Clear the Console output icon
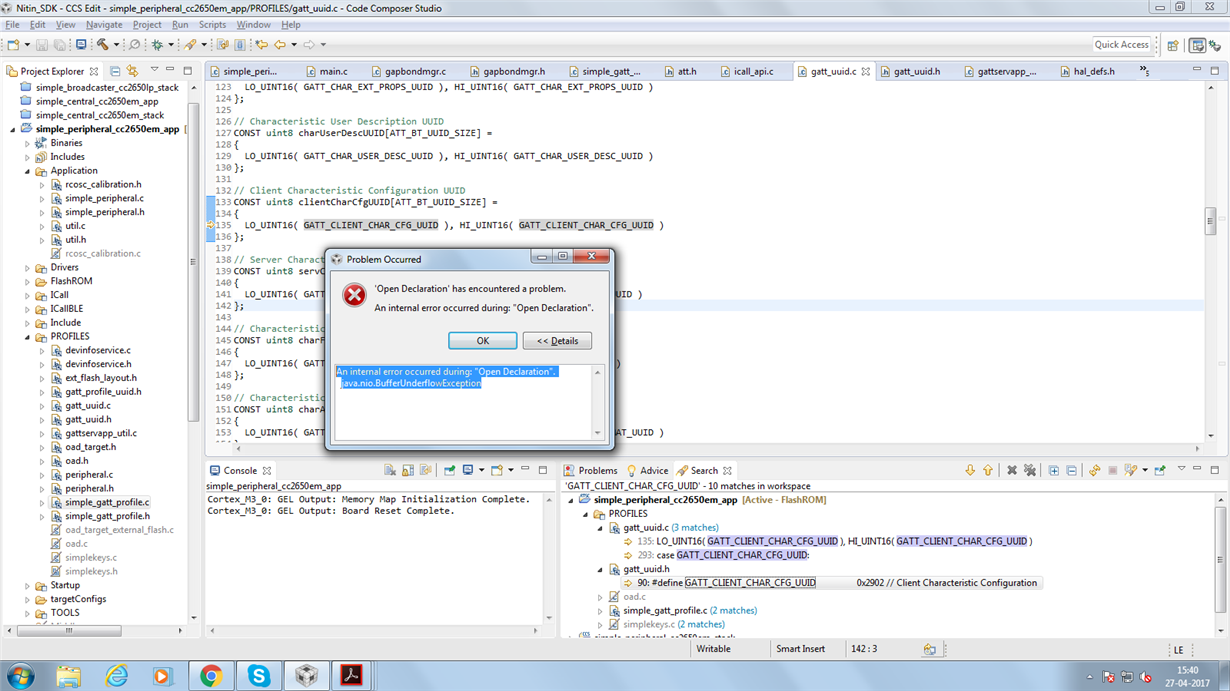1230x691 pixels. click(390, 470)
